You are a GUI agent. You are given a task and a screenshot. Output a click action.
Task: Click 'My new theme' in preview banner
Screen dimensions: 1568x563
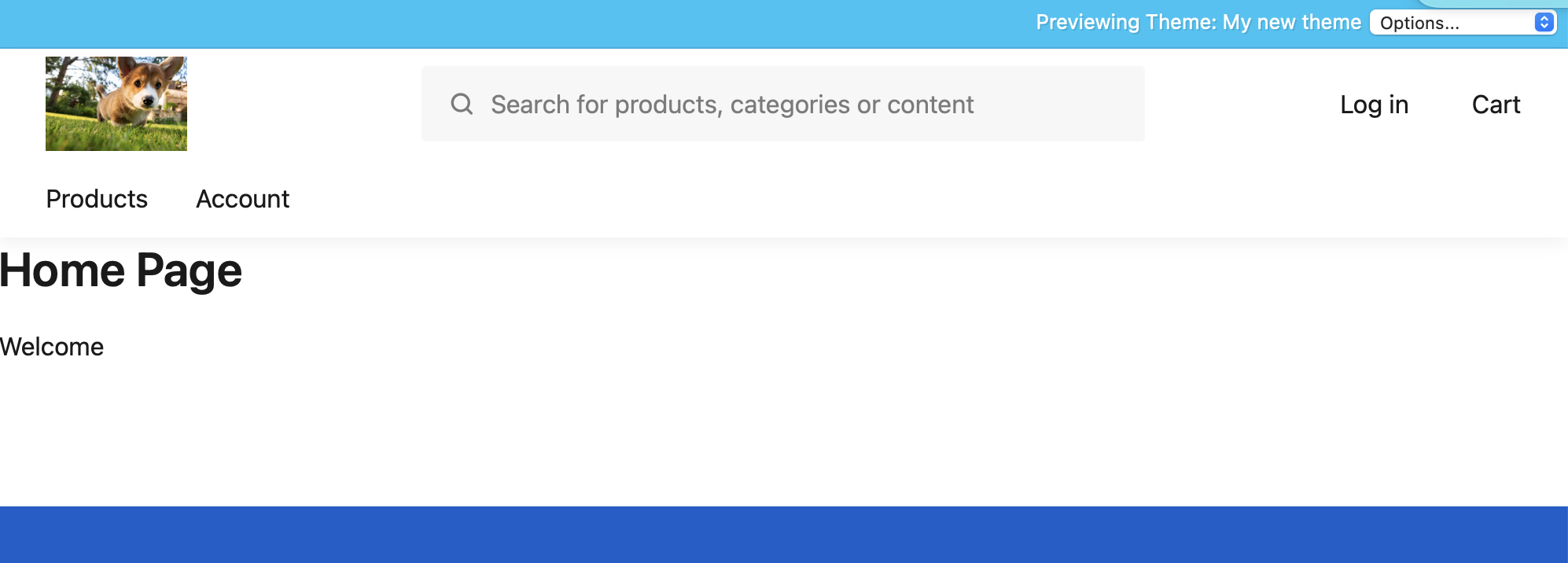pyautogui.click(x=1292, y=22)
